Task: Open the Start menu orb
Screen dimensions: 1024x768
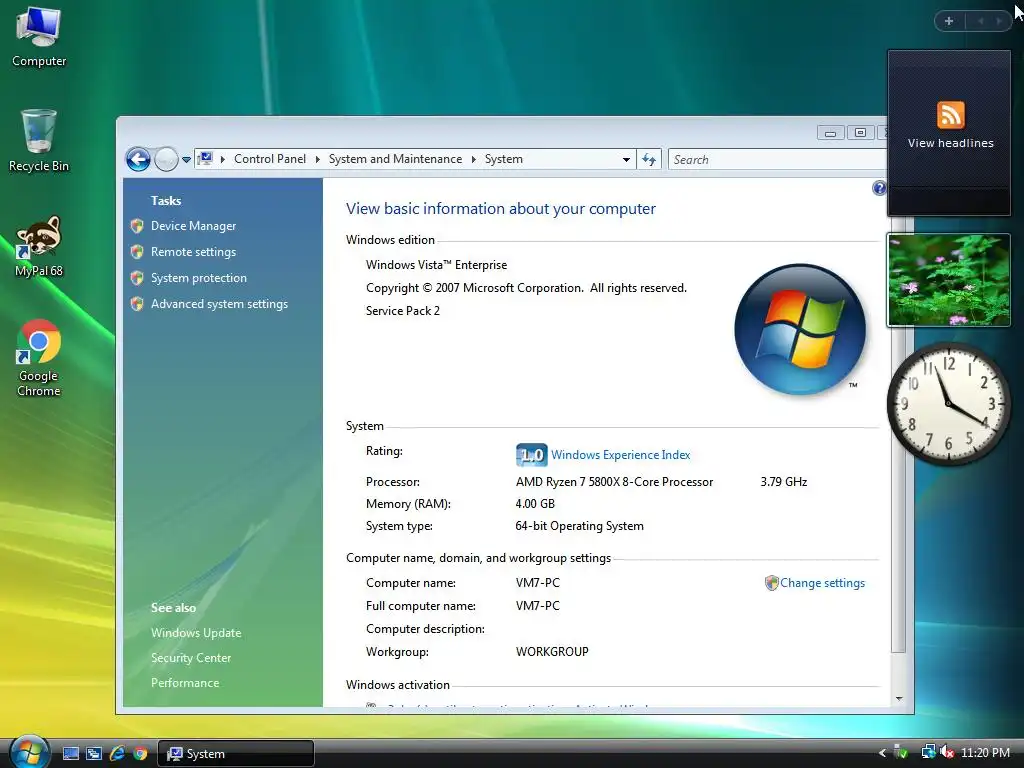Action: tap(29, 751)
